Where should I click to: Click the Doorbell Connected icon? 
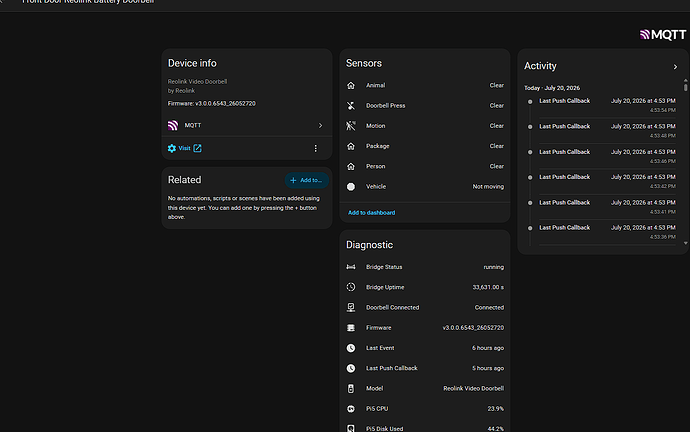(x=351, y=308)
